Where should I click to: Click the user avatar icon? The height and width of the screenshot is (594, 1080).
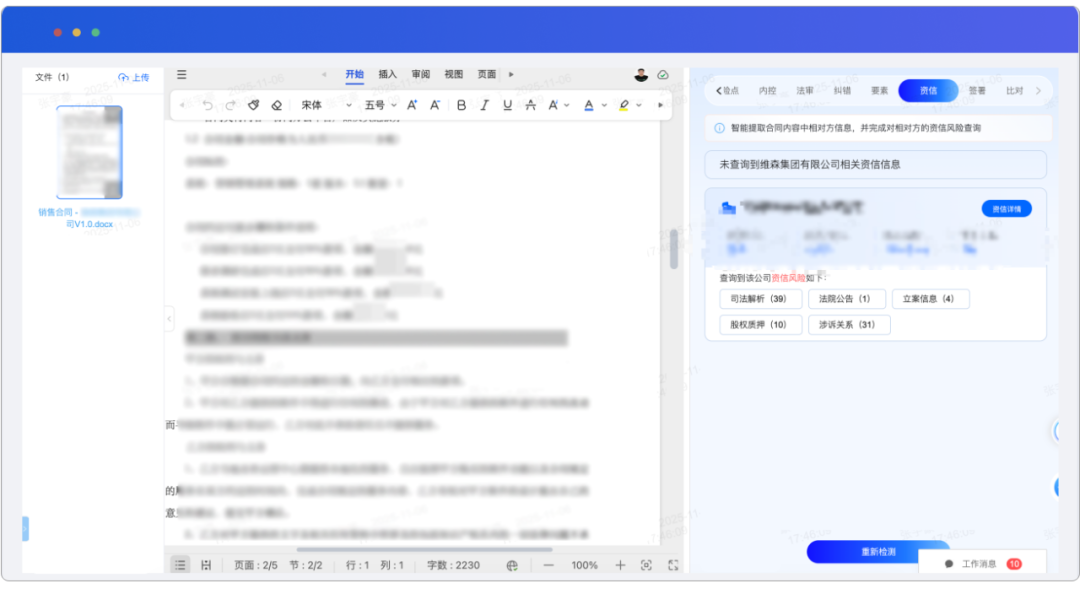(641, 75)
